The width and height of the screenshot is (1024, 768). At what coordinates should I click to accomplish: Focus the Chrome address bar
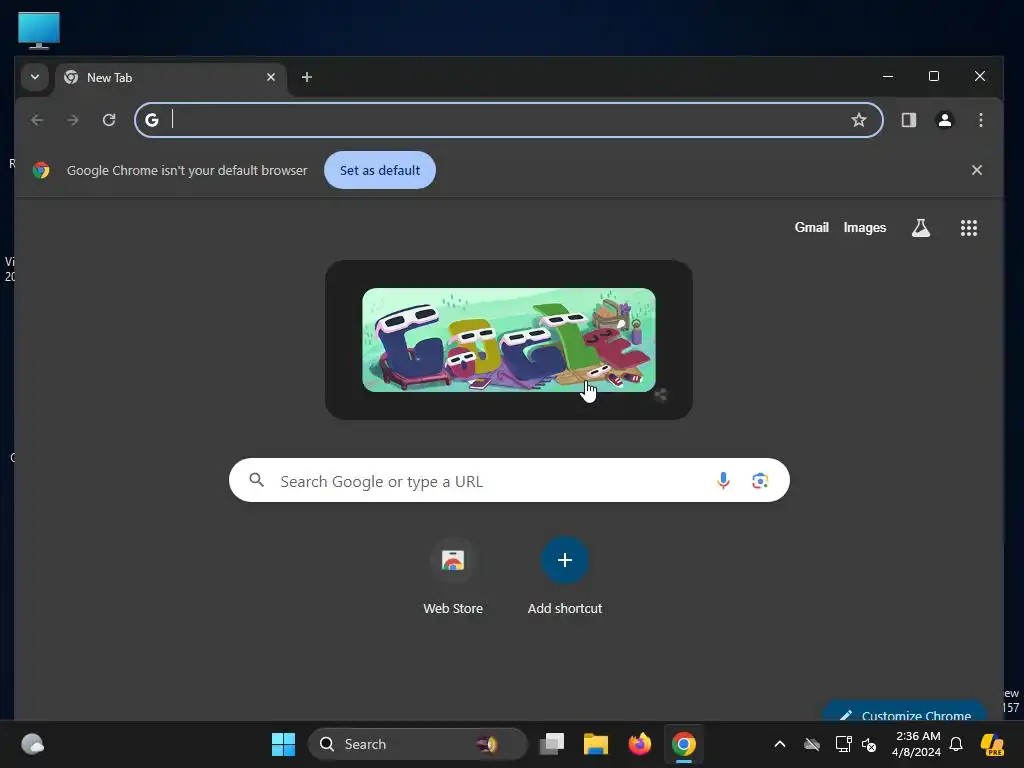(x=508, y=120)
